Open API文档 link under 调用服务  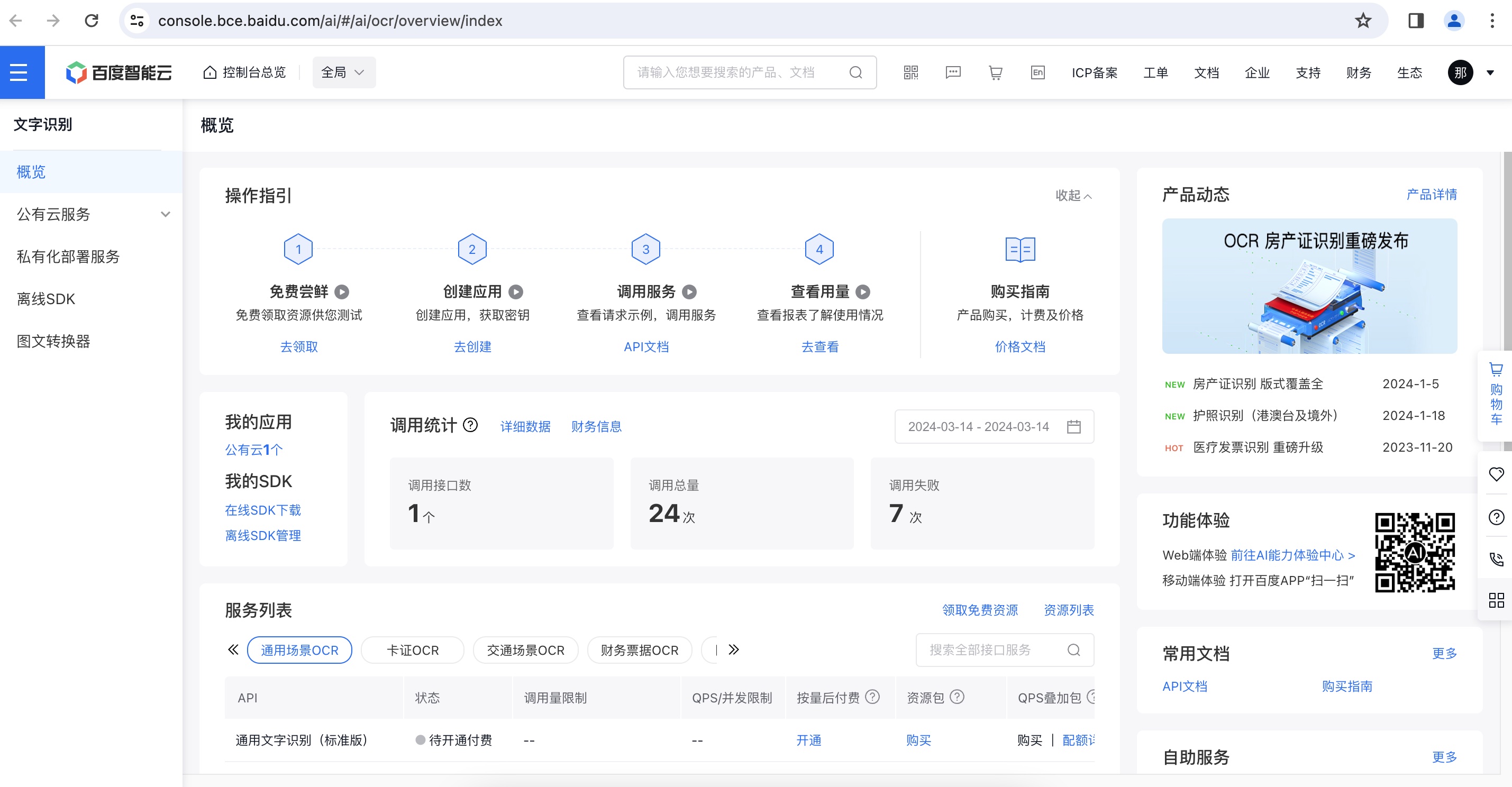(x=646, y=347)
